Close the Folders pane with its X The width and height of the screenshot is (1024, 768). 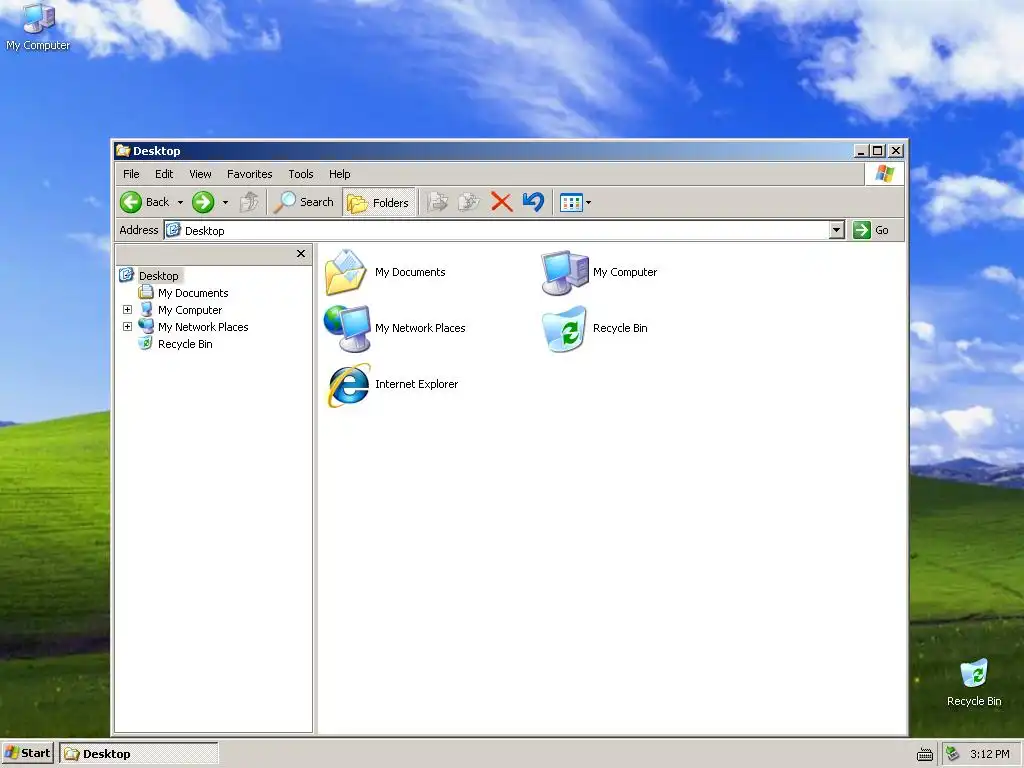coord(301,253)
